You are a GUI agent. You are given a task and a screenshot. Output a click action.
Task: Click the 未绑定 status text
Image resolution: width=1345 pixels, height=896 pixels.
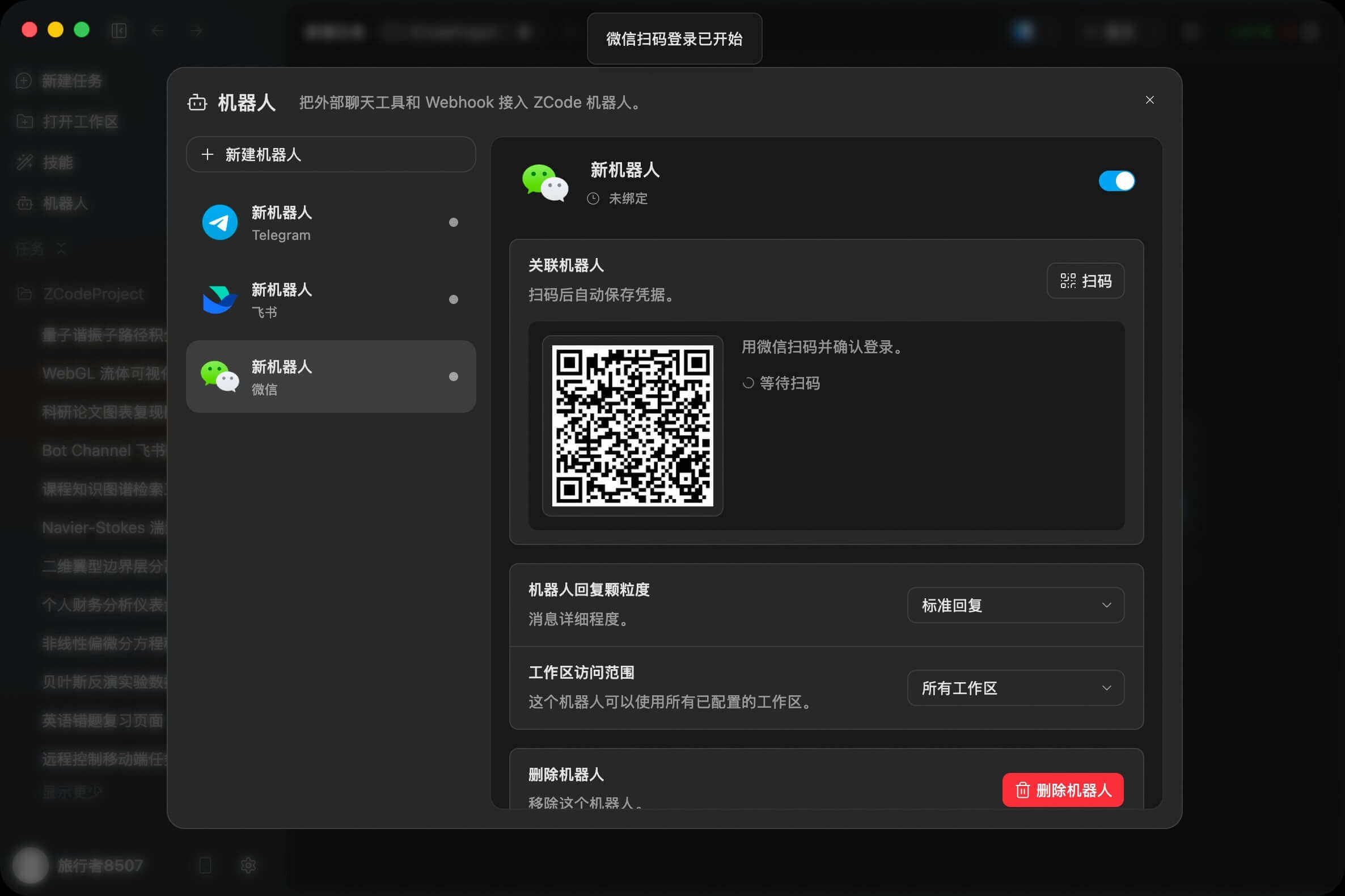(x=628, y=198)
